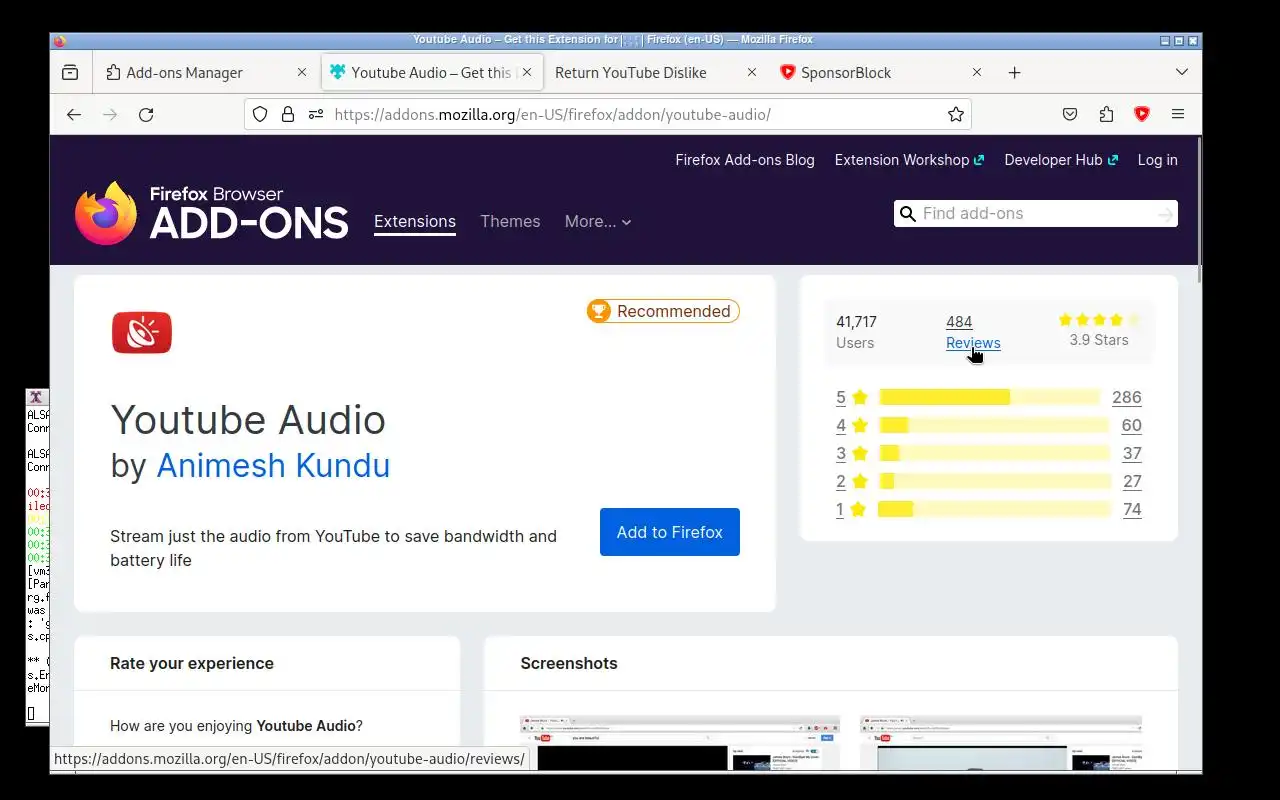Submit search with the arrow icon
This screenshot has width=1280, height=800.
tap(1165, 214)
